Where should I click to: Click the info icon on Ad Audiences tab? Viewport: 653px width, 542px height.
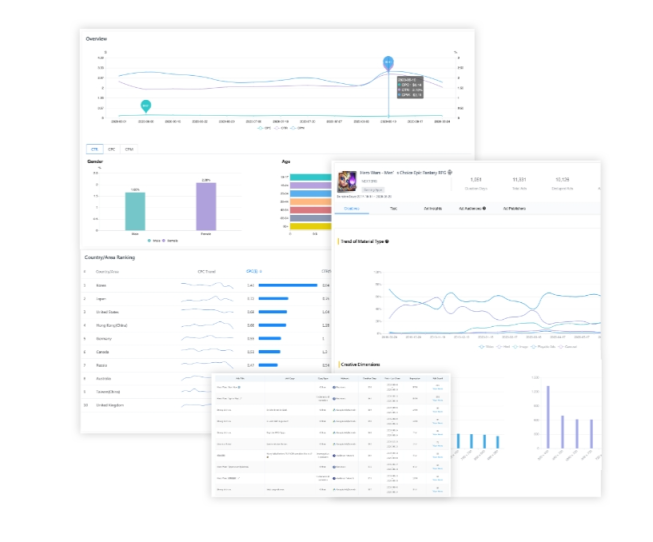485,209
